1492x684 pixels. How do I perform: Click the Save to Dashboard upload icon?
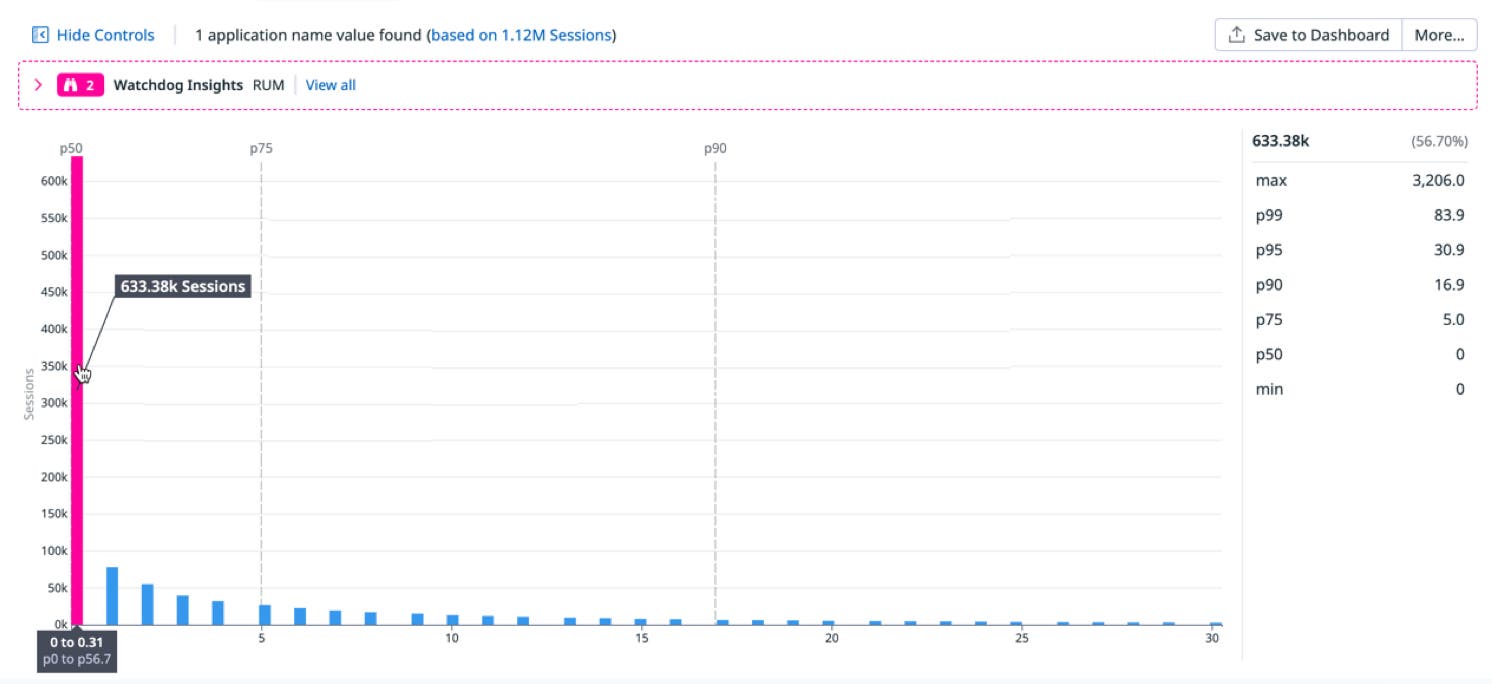tap(1236, 33)
